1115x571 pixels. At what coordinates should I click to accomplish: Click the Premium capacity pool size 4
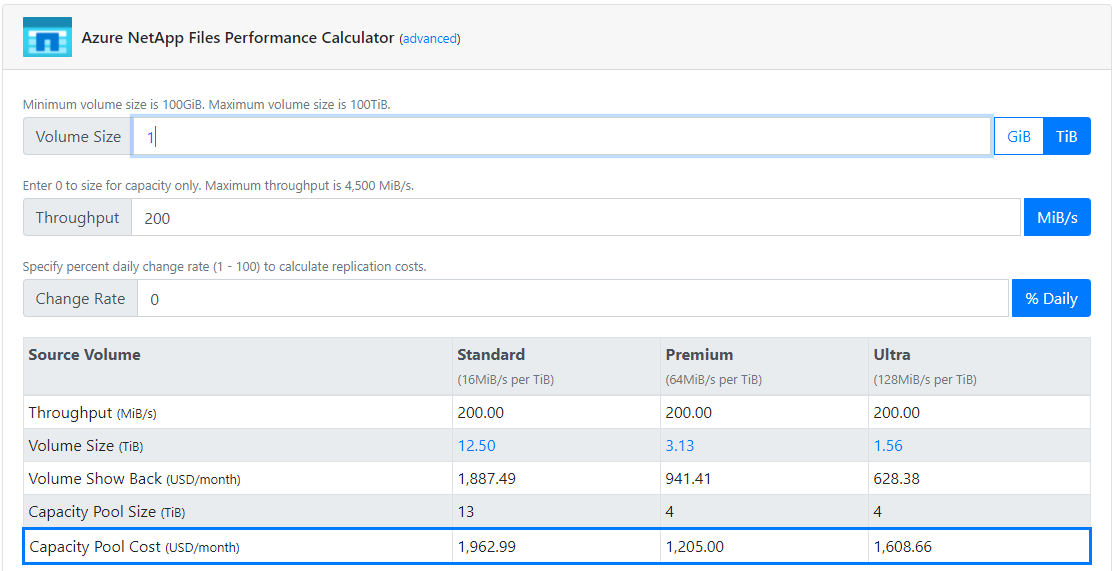pos(670,512)
